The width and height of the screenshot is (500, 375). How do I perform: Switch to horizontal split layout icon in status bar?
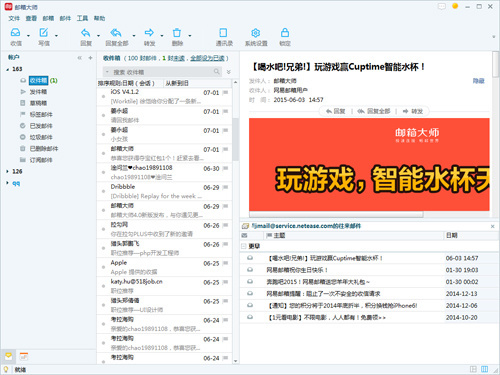tap(473, 369)
